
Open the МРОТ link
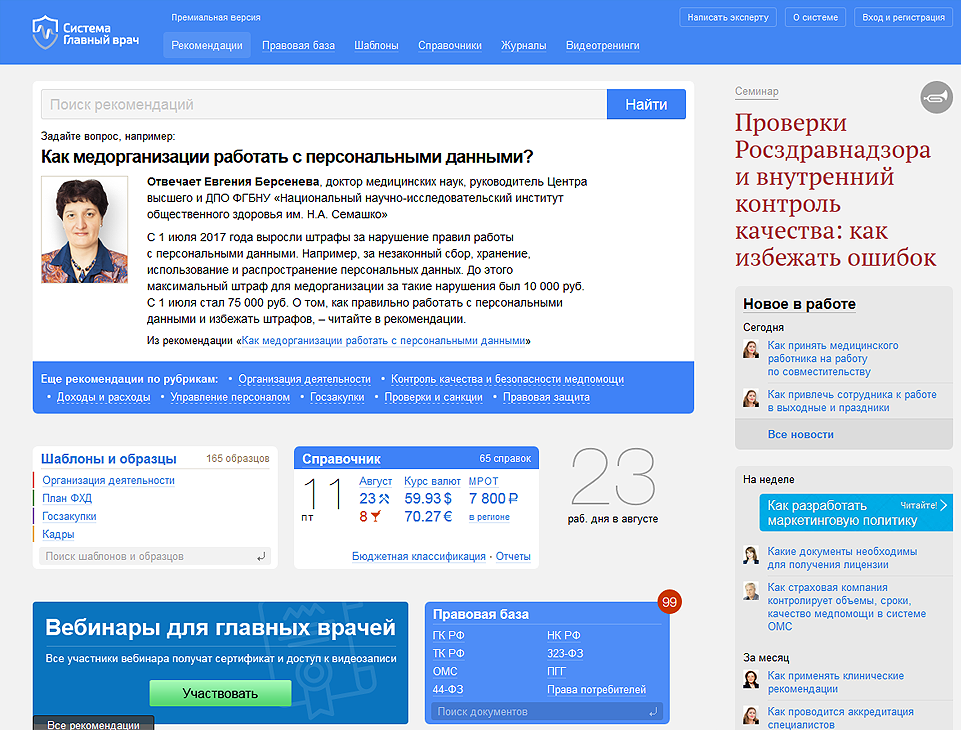(484, 481)
